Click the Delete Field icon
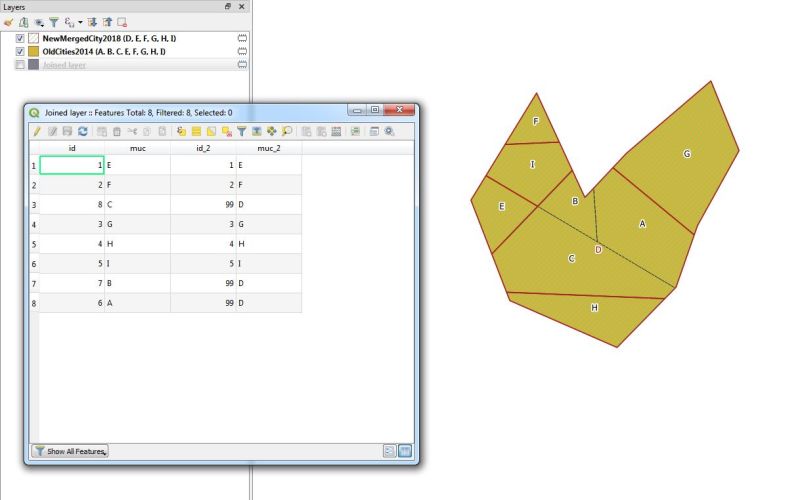This screenshot has width=800, height=500. pyautogui.click(x=321, y=132)
